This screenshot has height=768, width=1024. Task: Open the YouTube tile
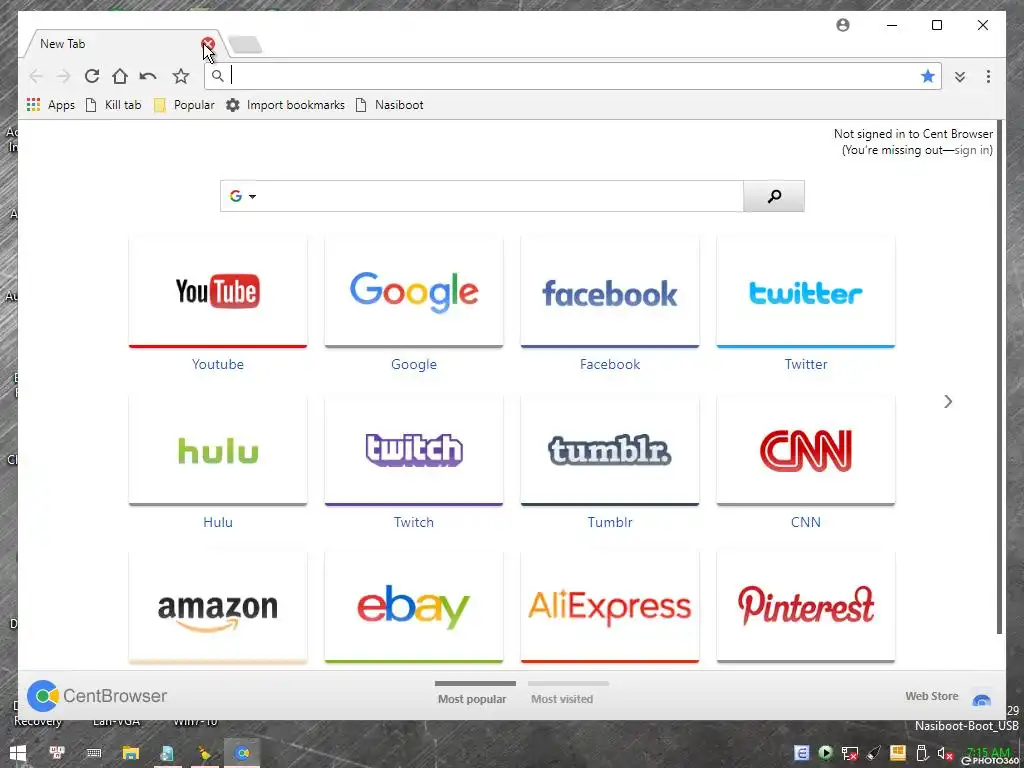218,292
